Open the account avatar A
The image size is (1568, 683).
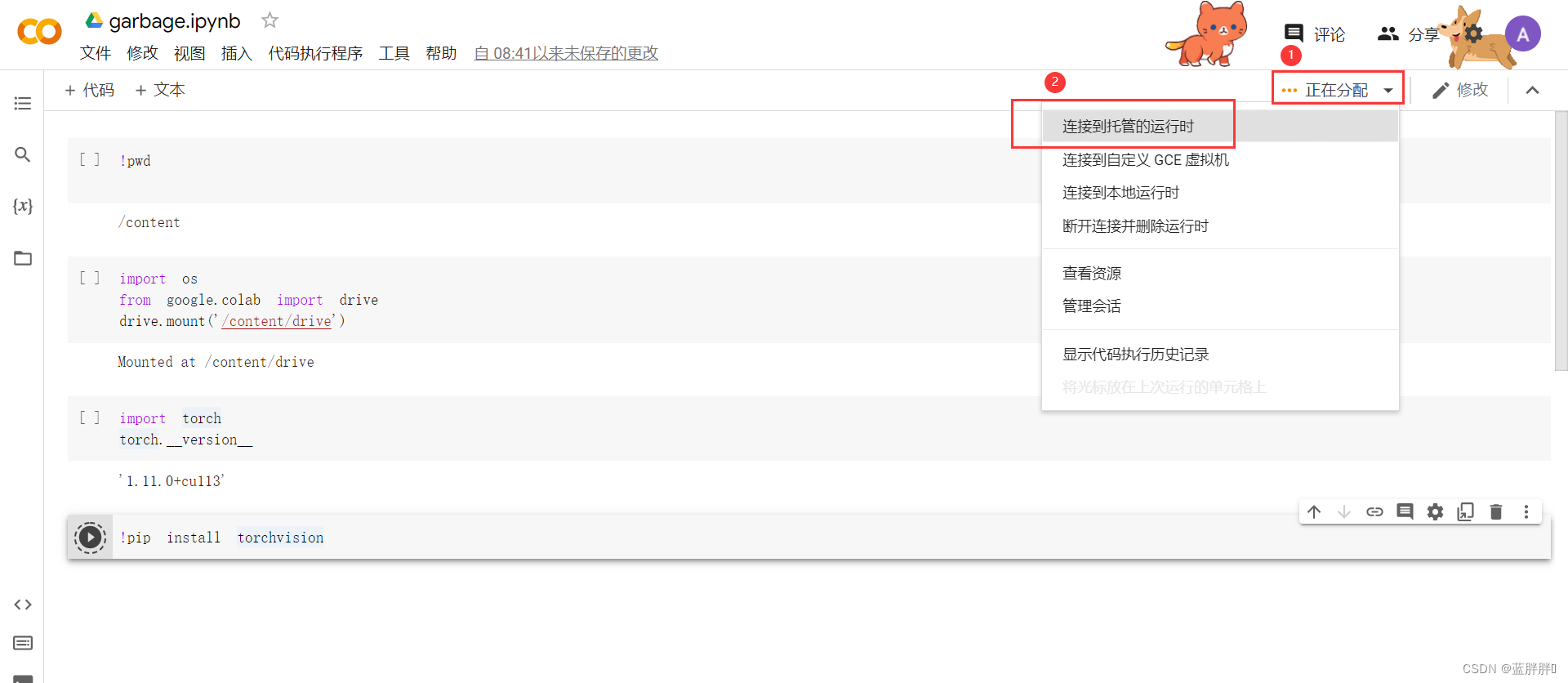tap(1523, 34)
